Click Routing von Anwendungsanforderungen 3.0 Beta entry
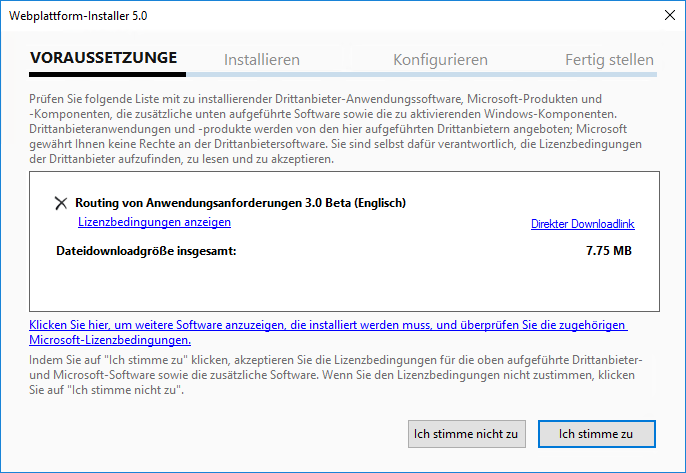The image size is (686, 473). [240, 203]
